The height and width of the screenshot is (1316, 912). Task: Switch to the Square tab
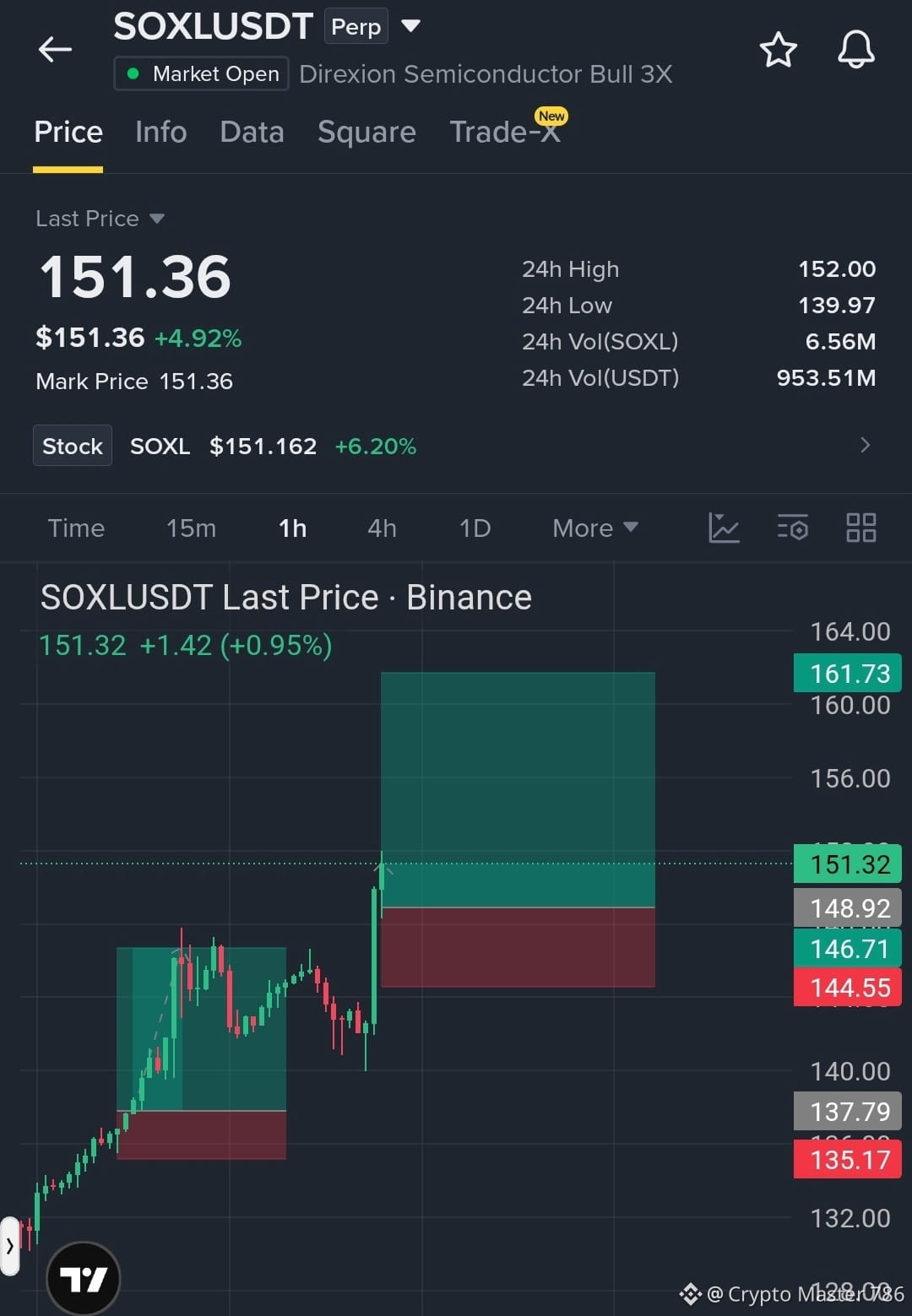(x=366, y=132)
